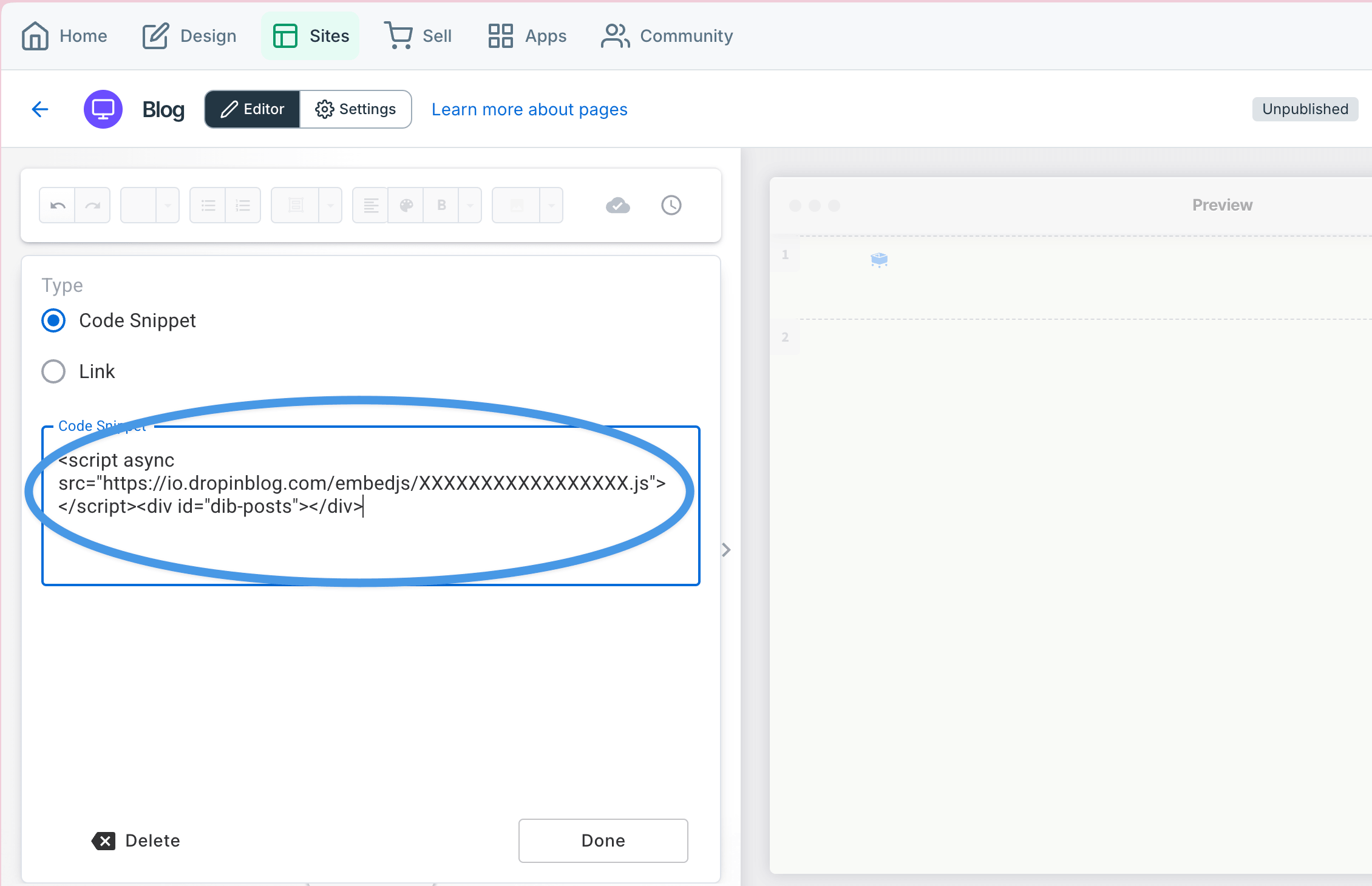Undo the last edit
The width and height of the screenshot is (1372, 886).
pos(58,205)
